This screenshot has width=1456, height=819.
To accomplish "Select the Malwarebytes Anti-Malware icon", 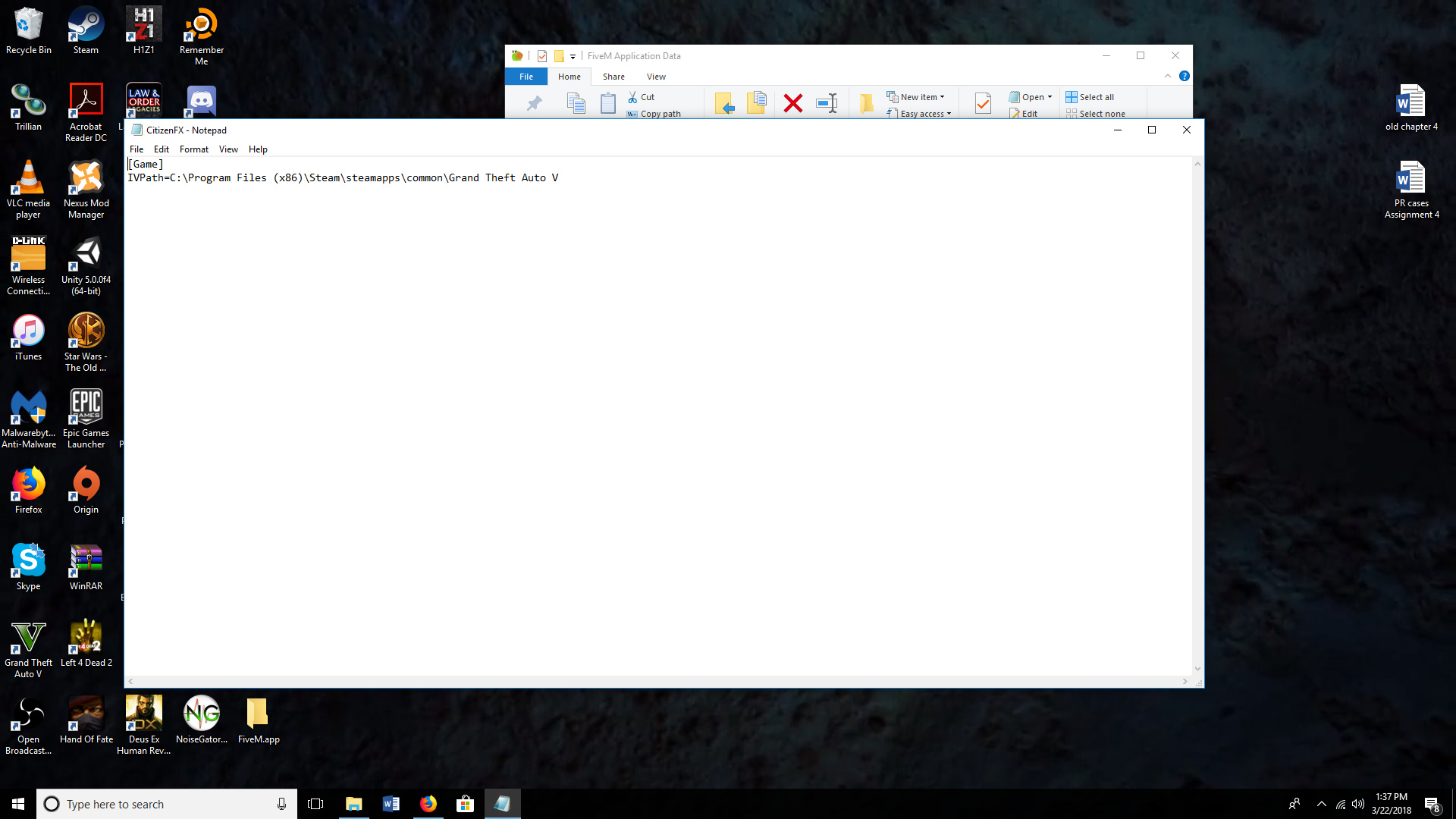I will (29, 419).
